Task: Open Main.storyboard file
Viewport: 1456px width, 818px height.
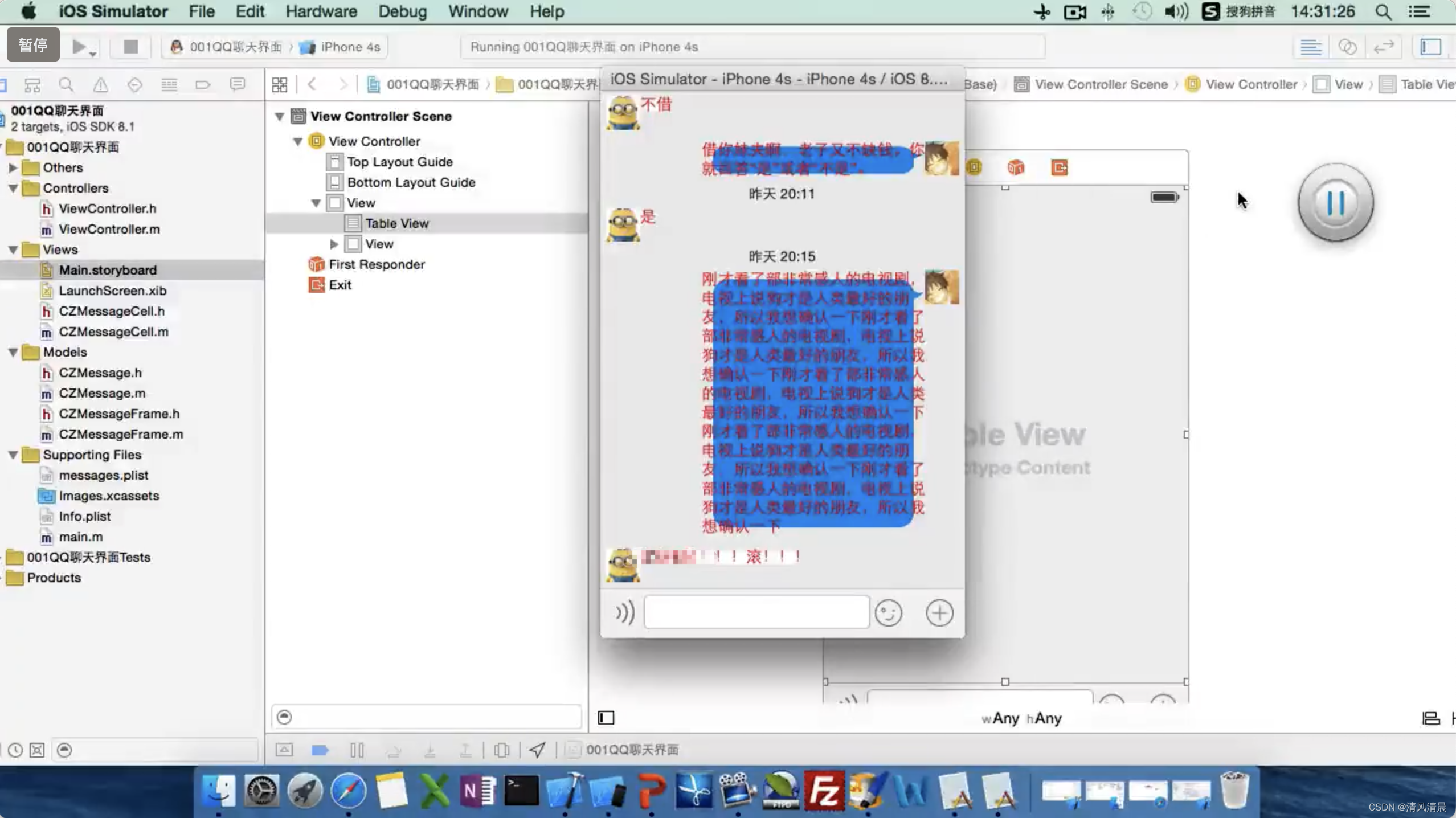Action: (108, 270)
